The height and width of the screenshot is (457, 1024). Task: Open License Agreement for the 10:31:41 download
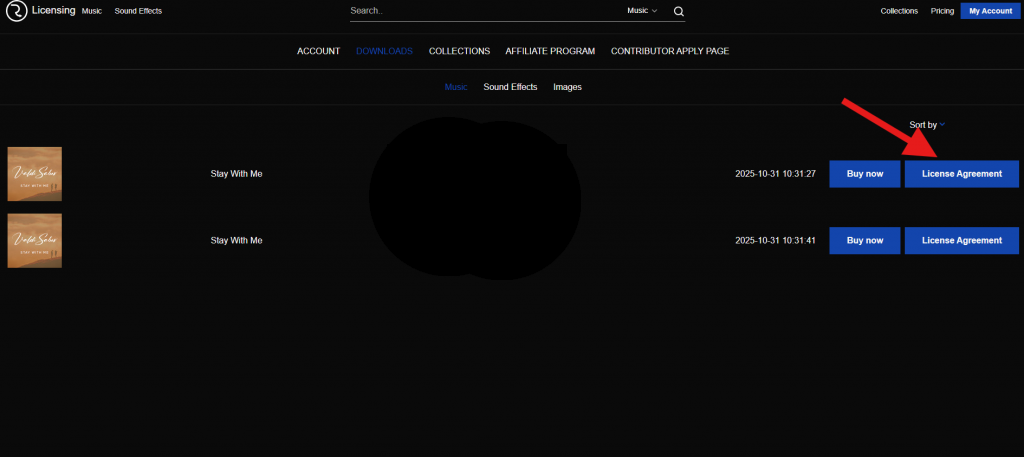pyautogui.click(x=961, y=240)
